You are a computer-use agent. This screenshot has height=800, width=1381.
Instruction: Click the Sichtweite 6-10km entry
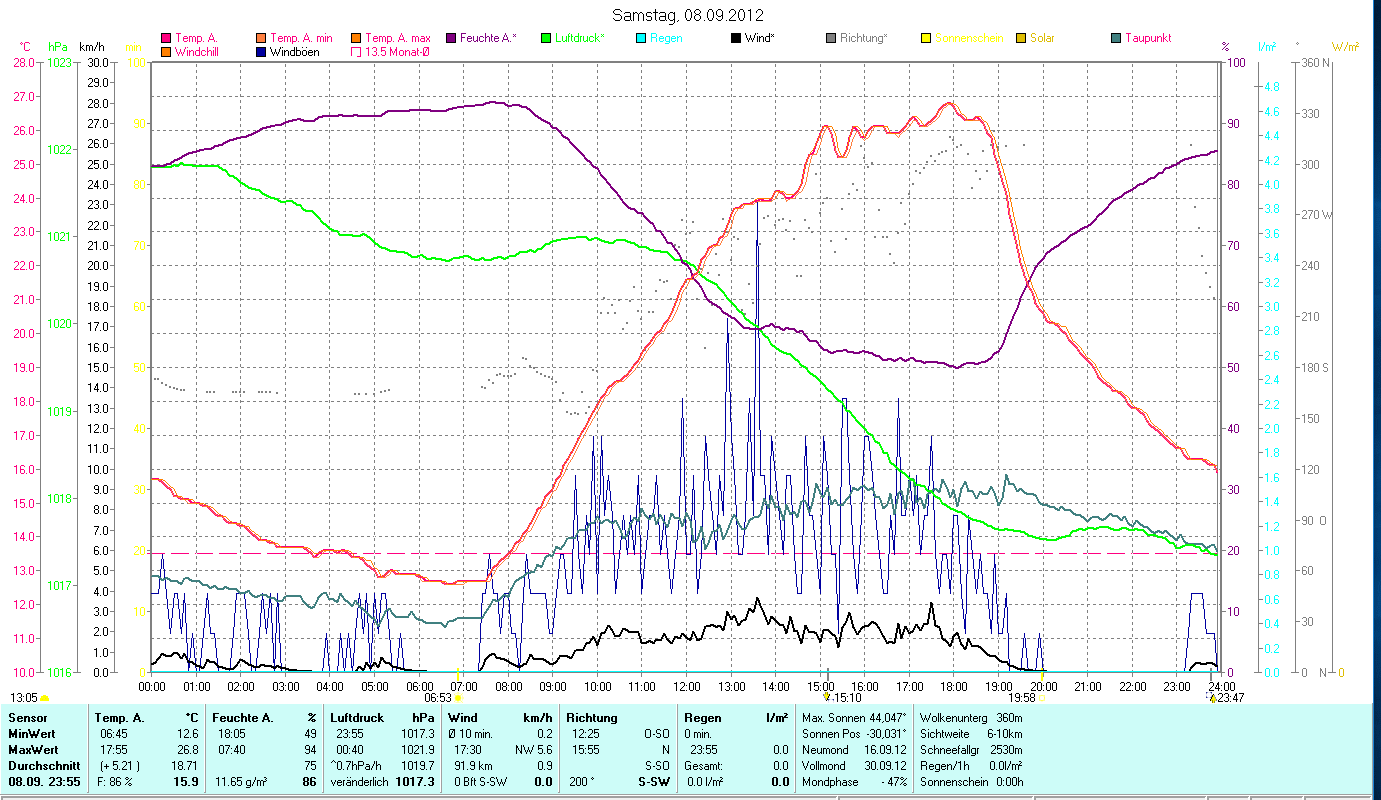tap(971, 733)
